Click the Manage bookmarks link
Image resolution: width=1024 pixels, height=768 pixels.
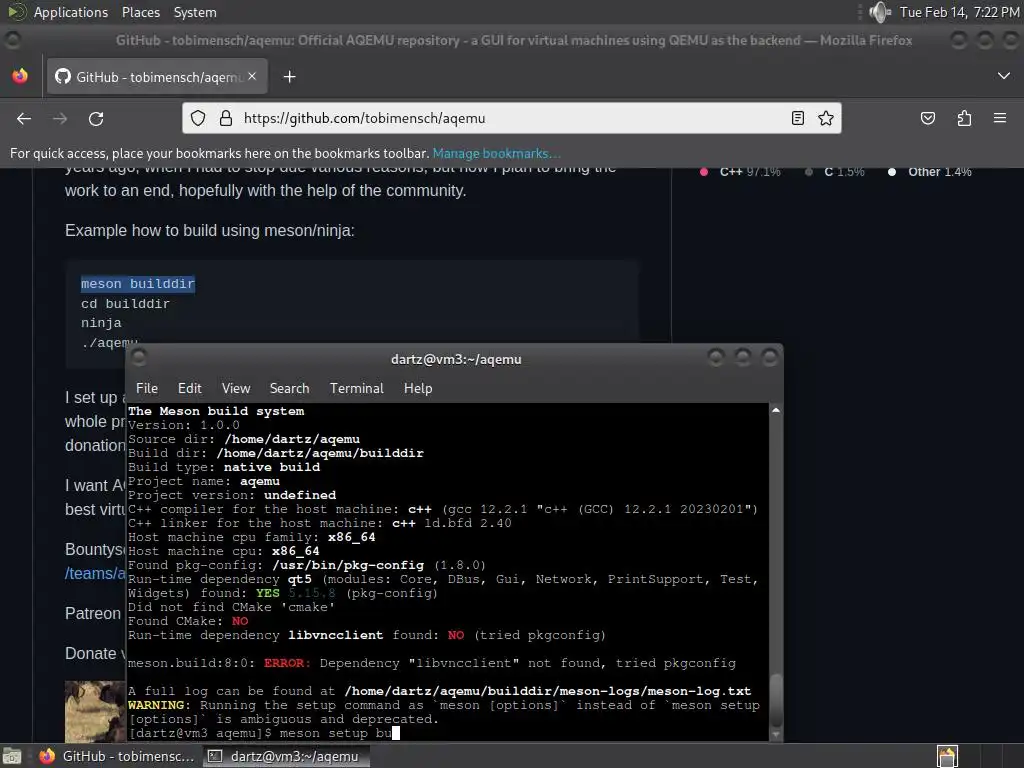496,153
